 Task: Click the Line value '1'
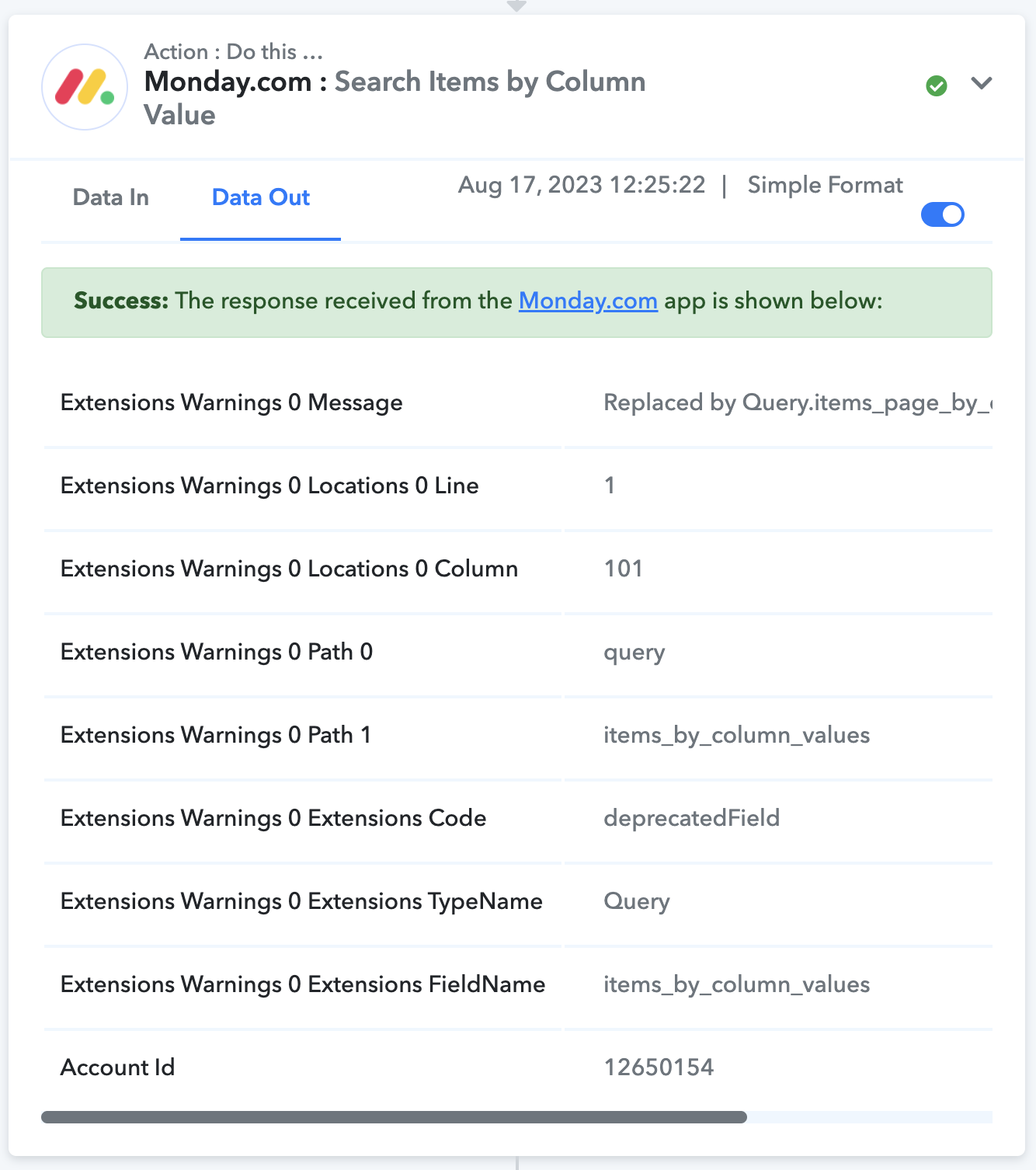[610, 486]
